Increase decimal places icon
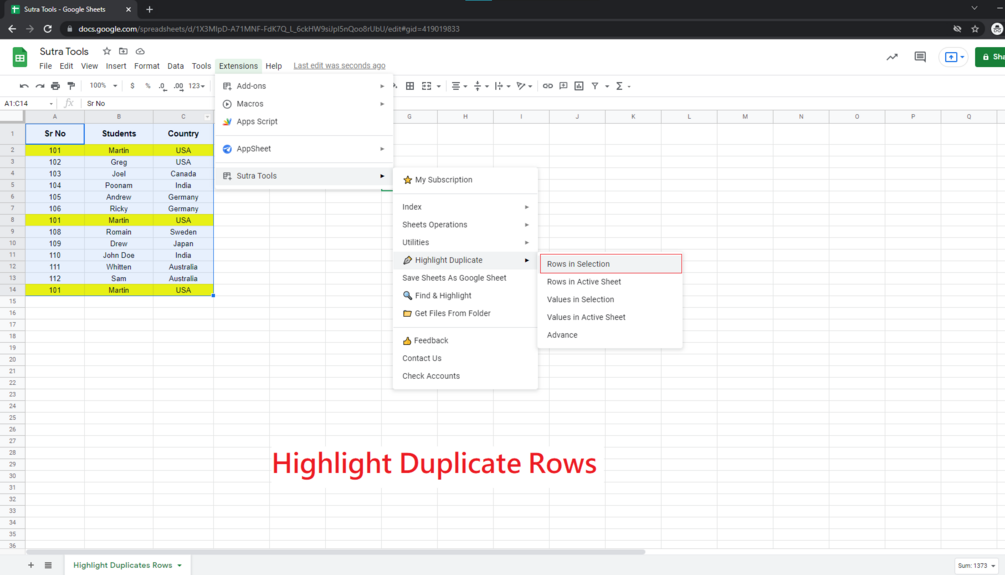 point(178,86)
